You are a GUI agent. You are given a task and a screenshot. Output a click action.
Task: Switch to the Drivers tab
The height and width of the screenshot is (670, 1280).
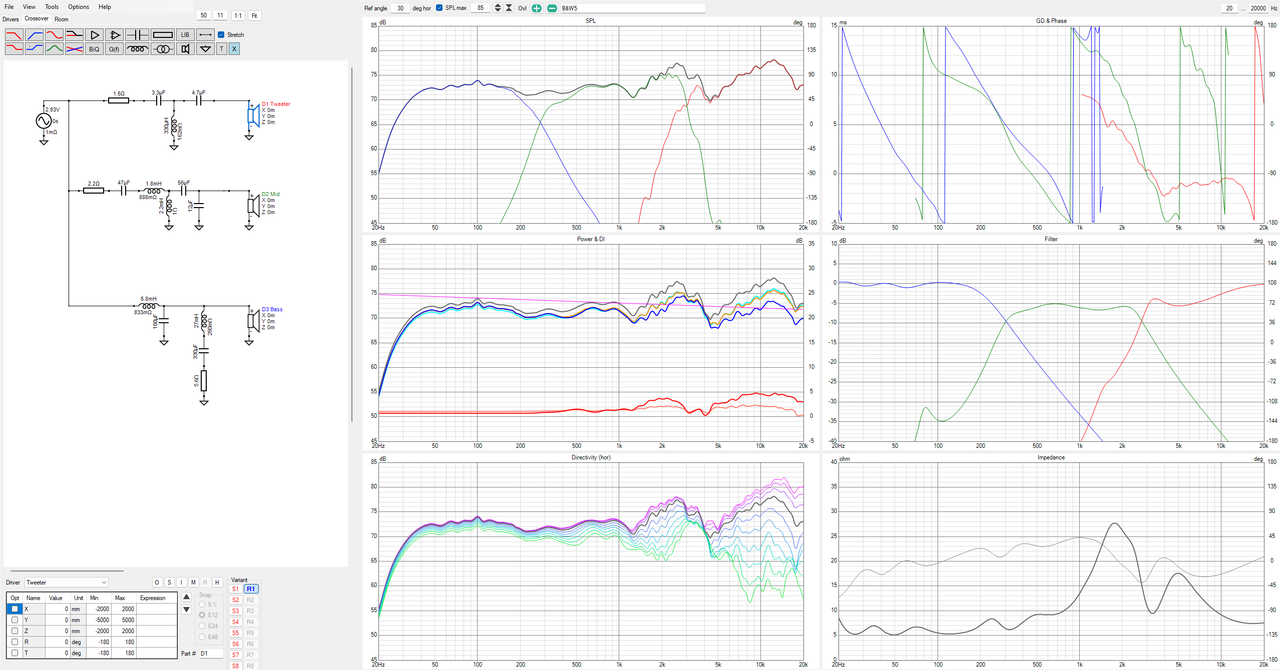[x=11, y=19]
